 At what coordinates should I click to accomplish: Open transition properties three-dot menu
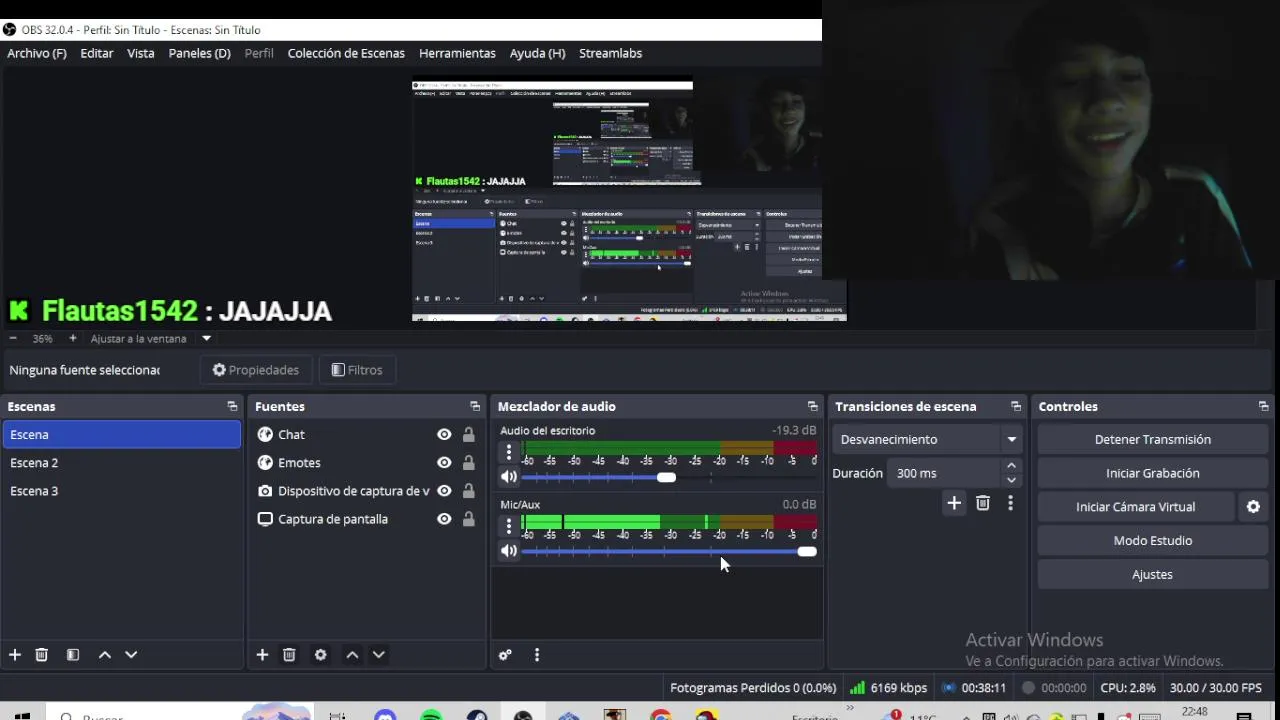tap(1010, 503)
